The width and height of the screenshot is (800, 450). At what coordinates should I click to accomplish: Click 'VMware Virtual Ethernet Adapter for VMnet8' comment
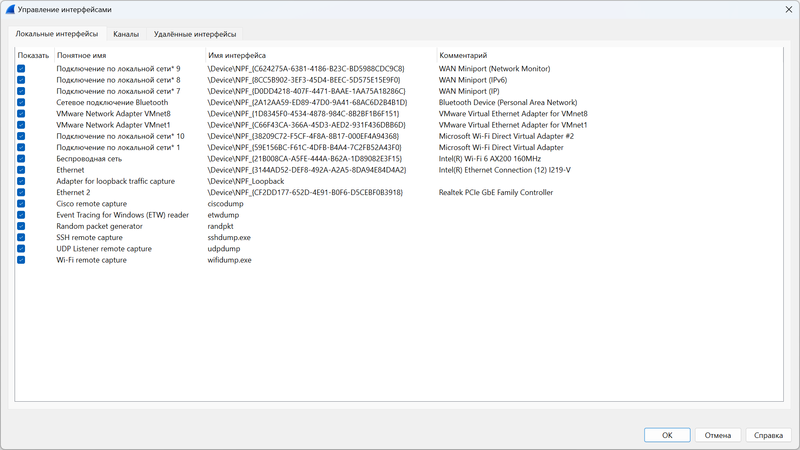(x=513, y=114)
